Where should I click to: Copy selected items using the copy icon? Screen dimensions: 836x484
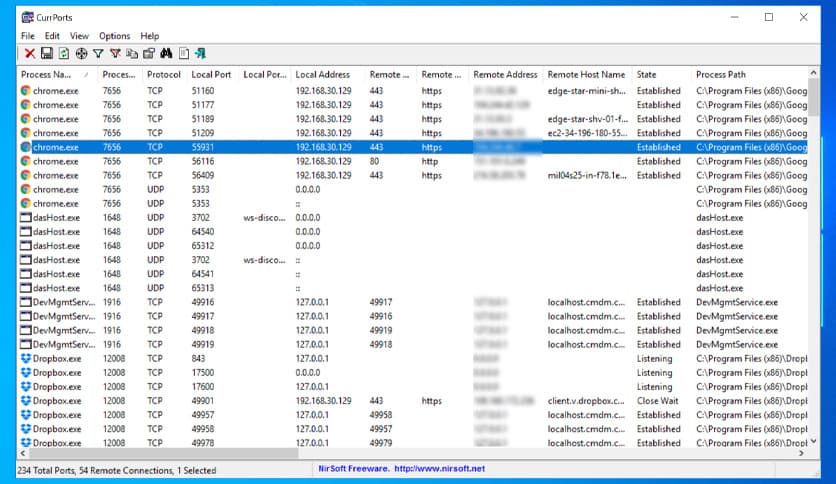coord(132,53)
